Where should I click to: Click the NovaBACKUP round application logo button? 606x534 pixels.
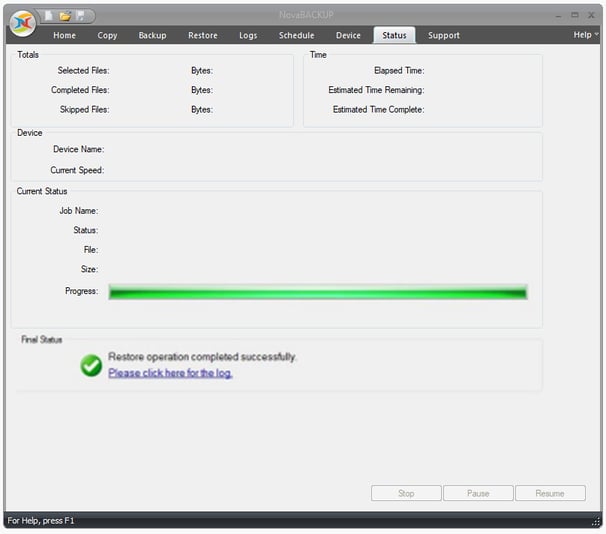pyautogui.click(x=23, y=24)
